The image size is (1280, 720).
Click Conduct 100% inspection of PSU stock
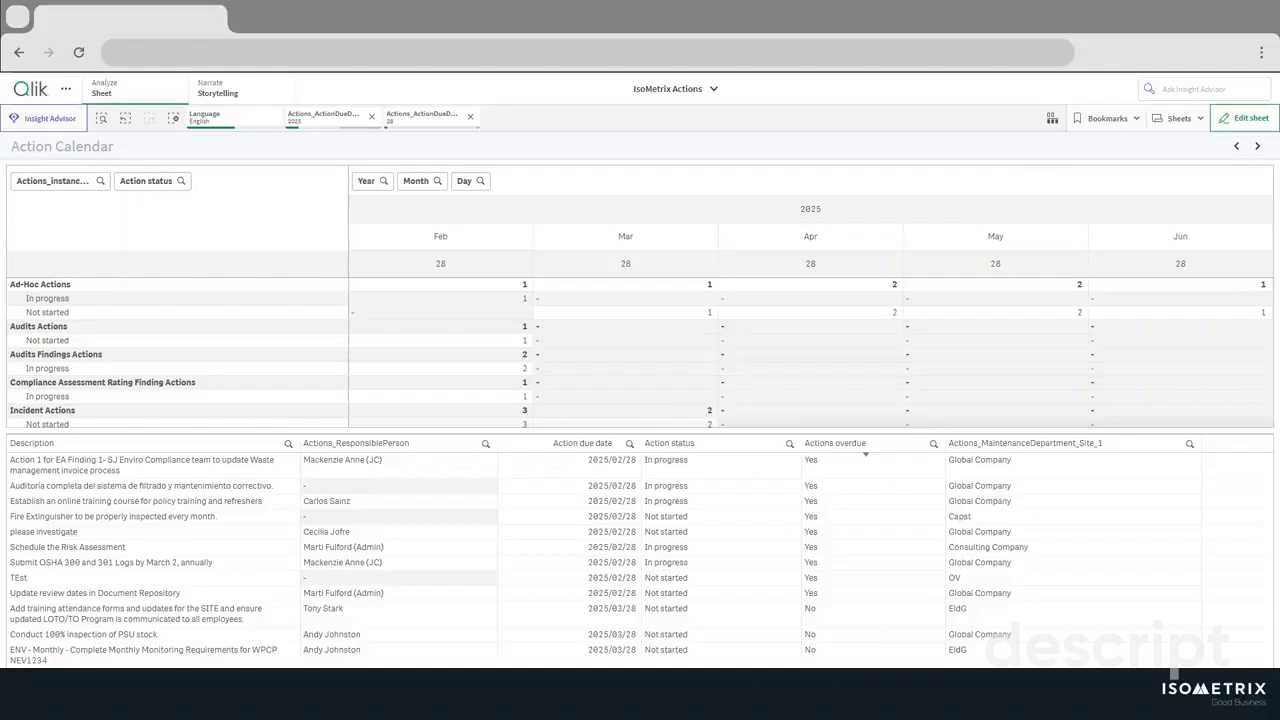84,634
